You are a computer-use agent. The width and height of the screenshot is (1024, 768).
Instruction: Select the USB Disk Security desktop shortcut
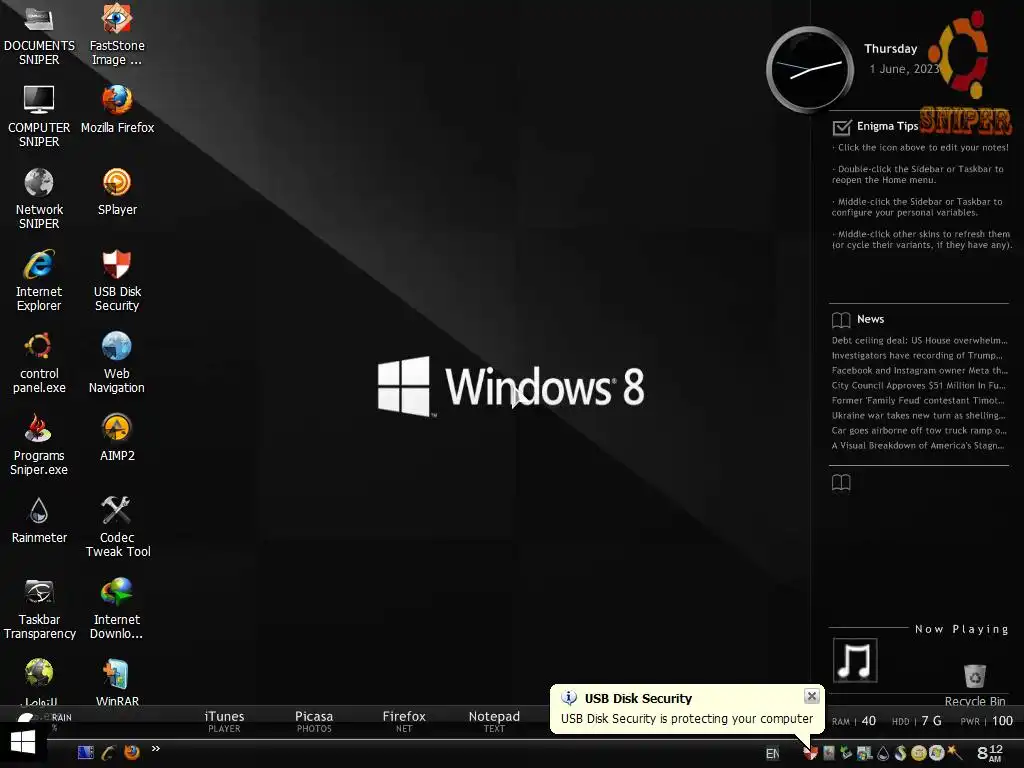click(117, 281)
